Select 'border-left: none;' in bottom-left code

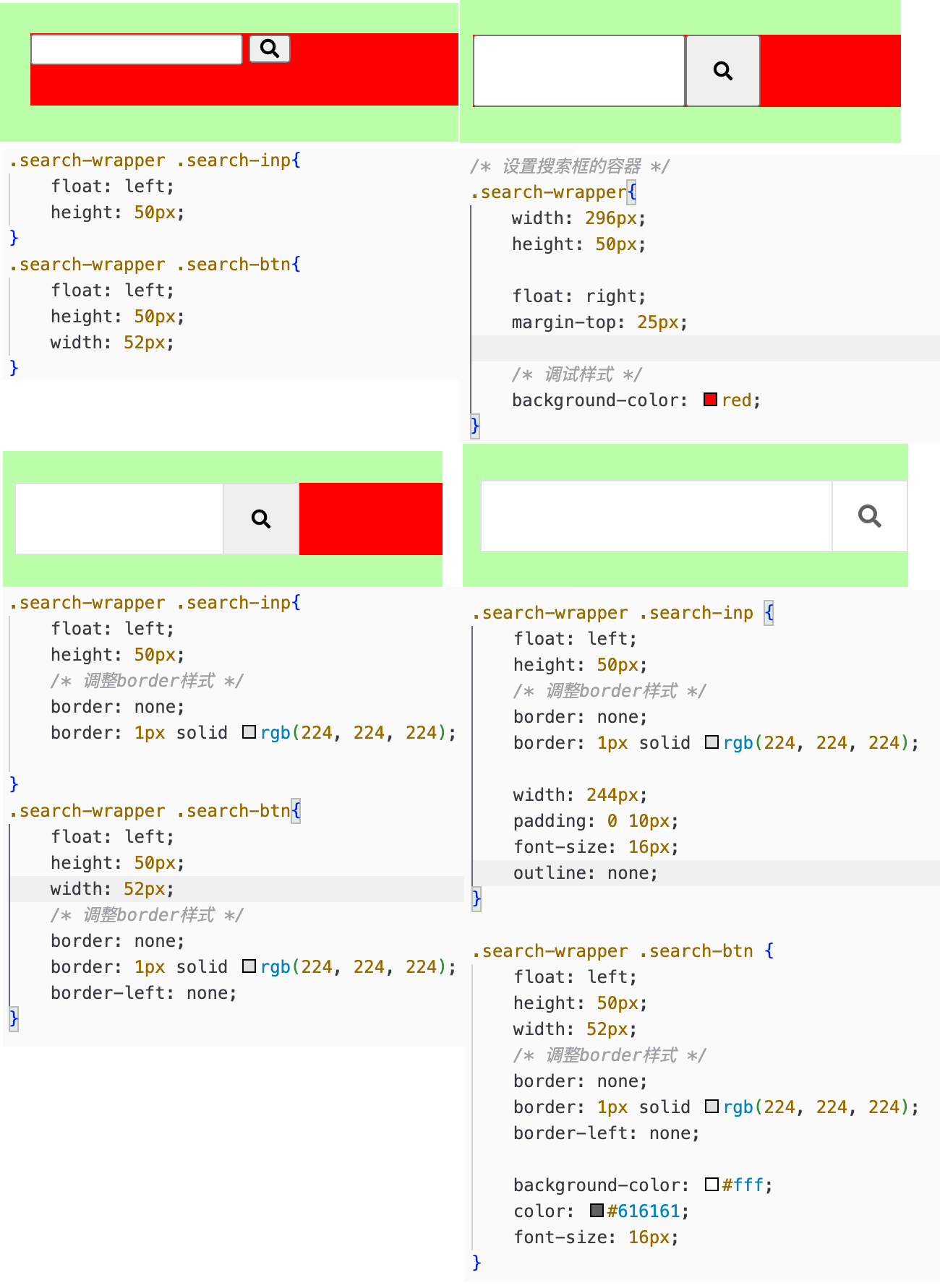tap(144, 993)
